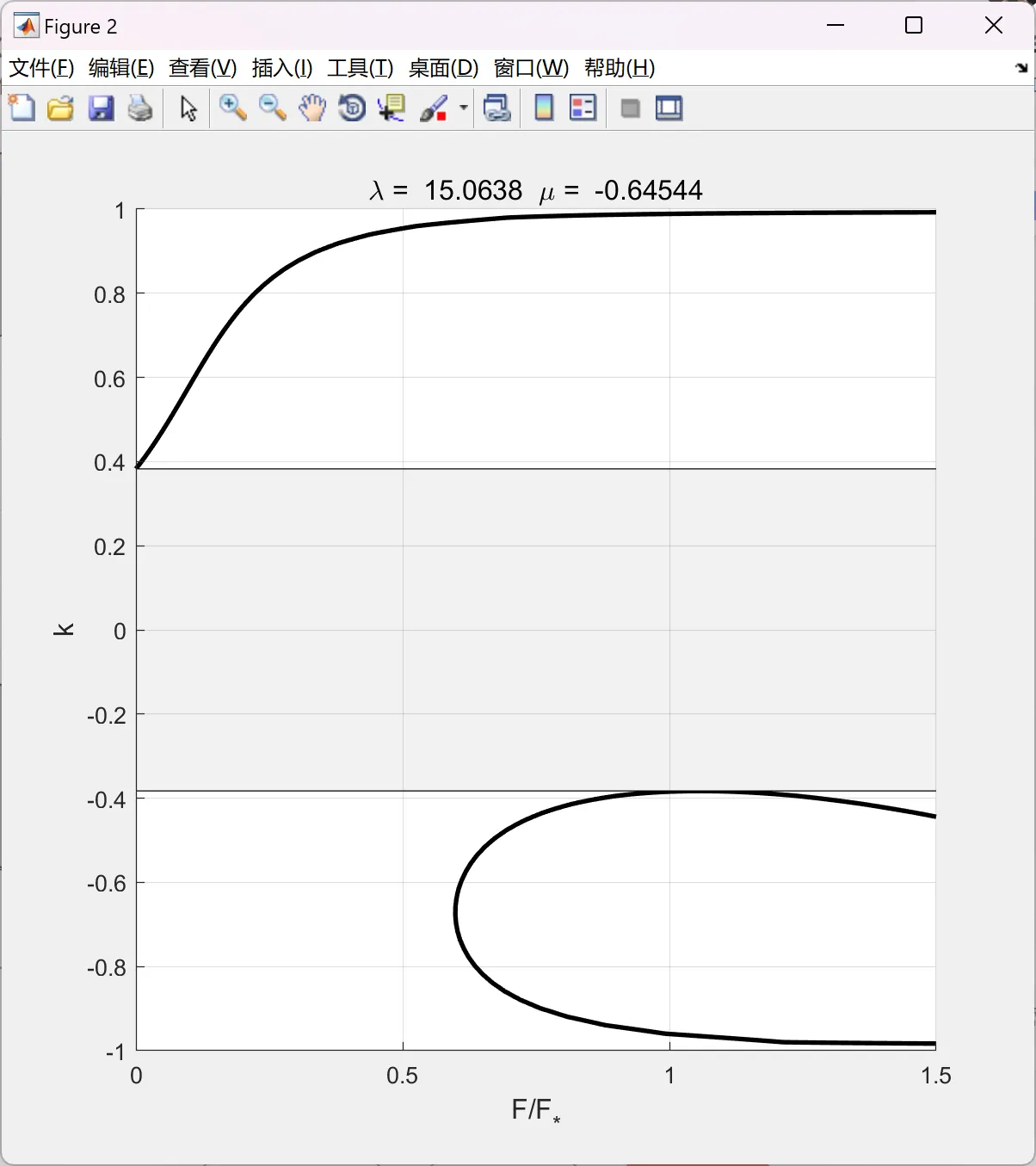Image resolution: width=1036 pixels, height=1166 pixels.
Task: Select the Data Cursor tool
Action: [392, 108]
